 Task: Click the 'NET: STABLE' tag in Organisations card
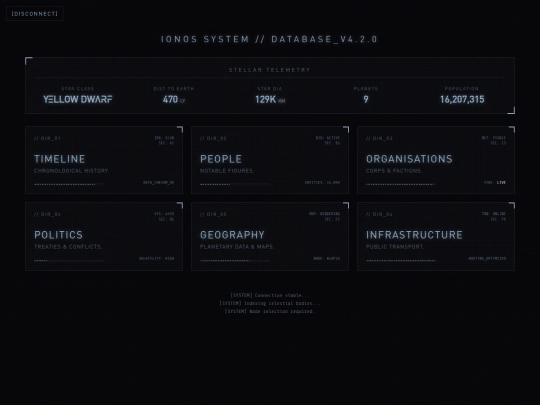(x=494, y=138)
